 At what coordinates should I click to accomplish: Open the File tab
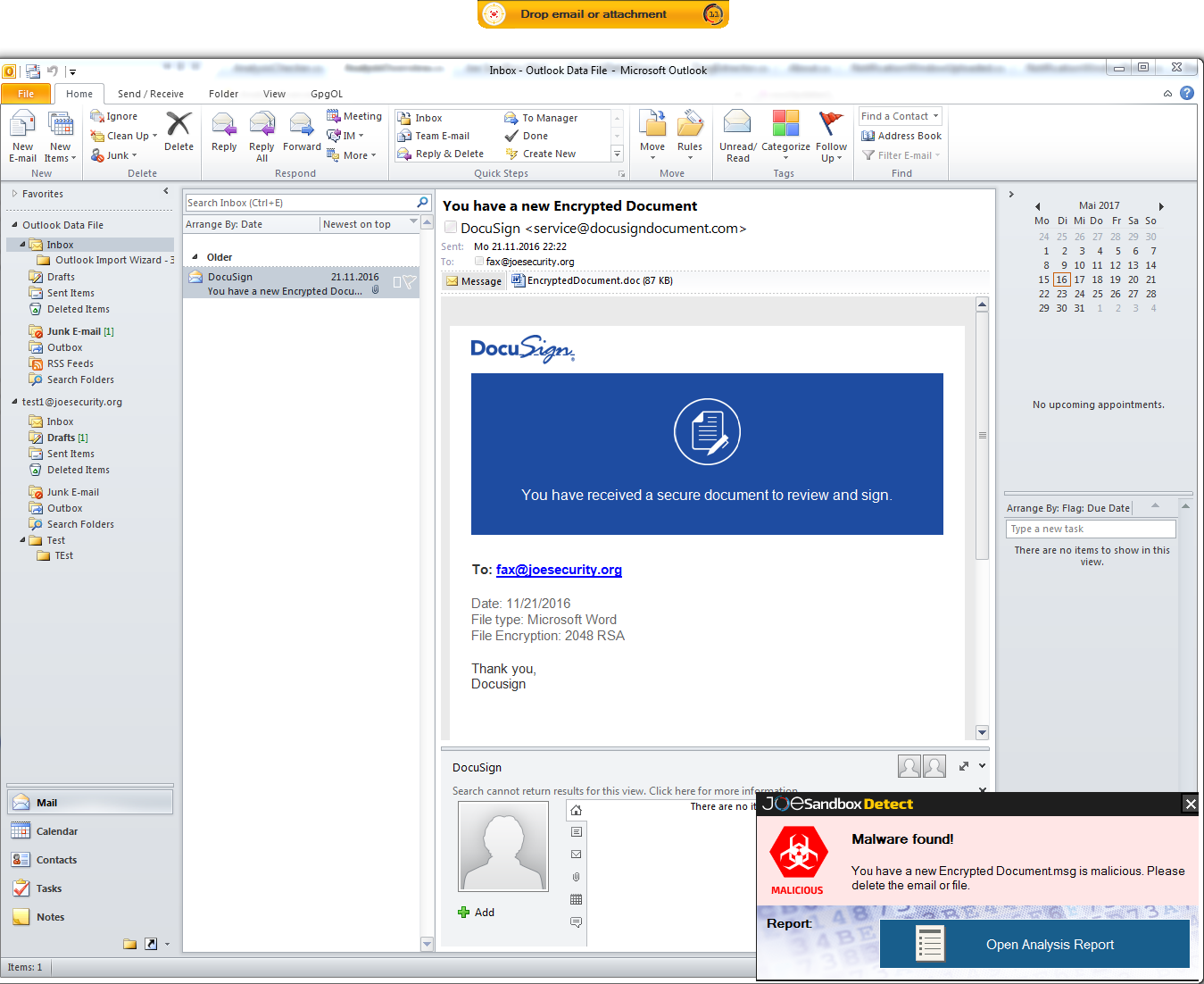(x=26, y=94)
